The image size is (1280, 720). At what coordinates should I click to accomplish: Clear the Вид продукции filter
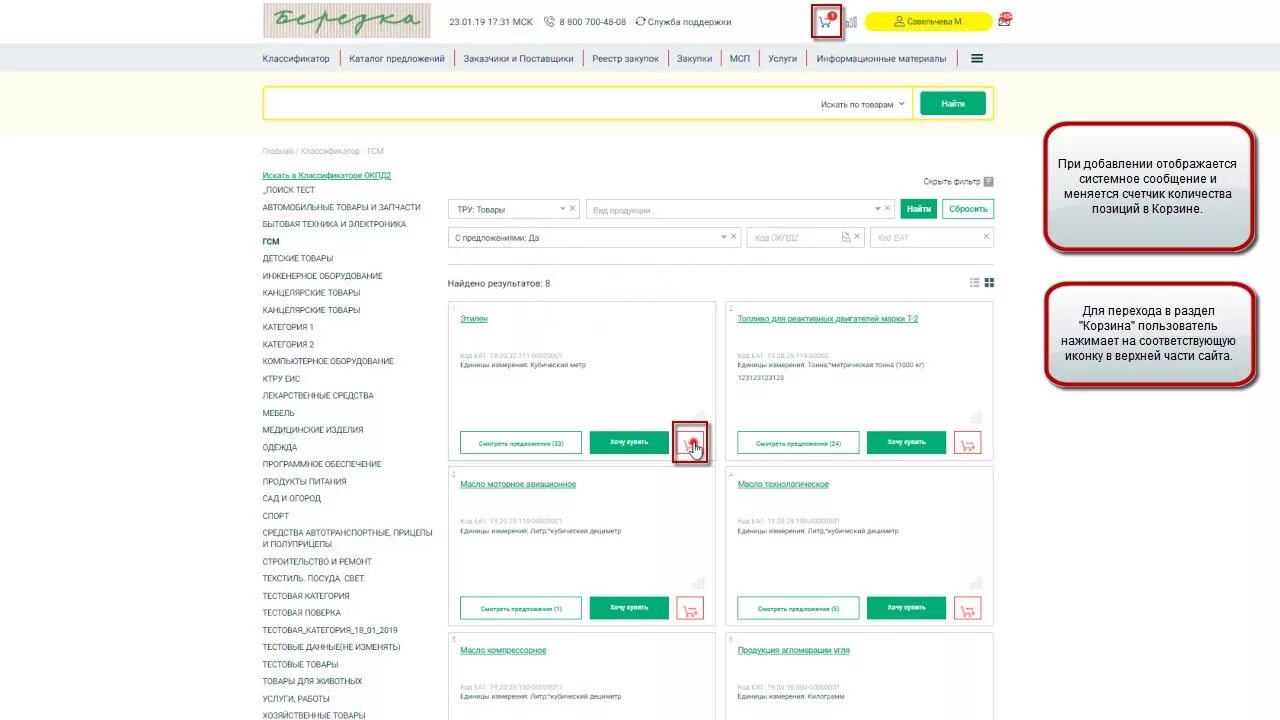click(x=888, y=208)
